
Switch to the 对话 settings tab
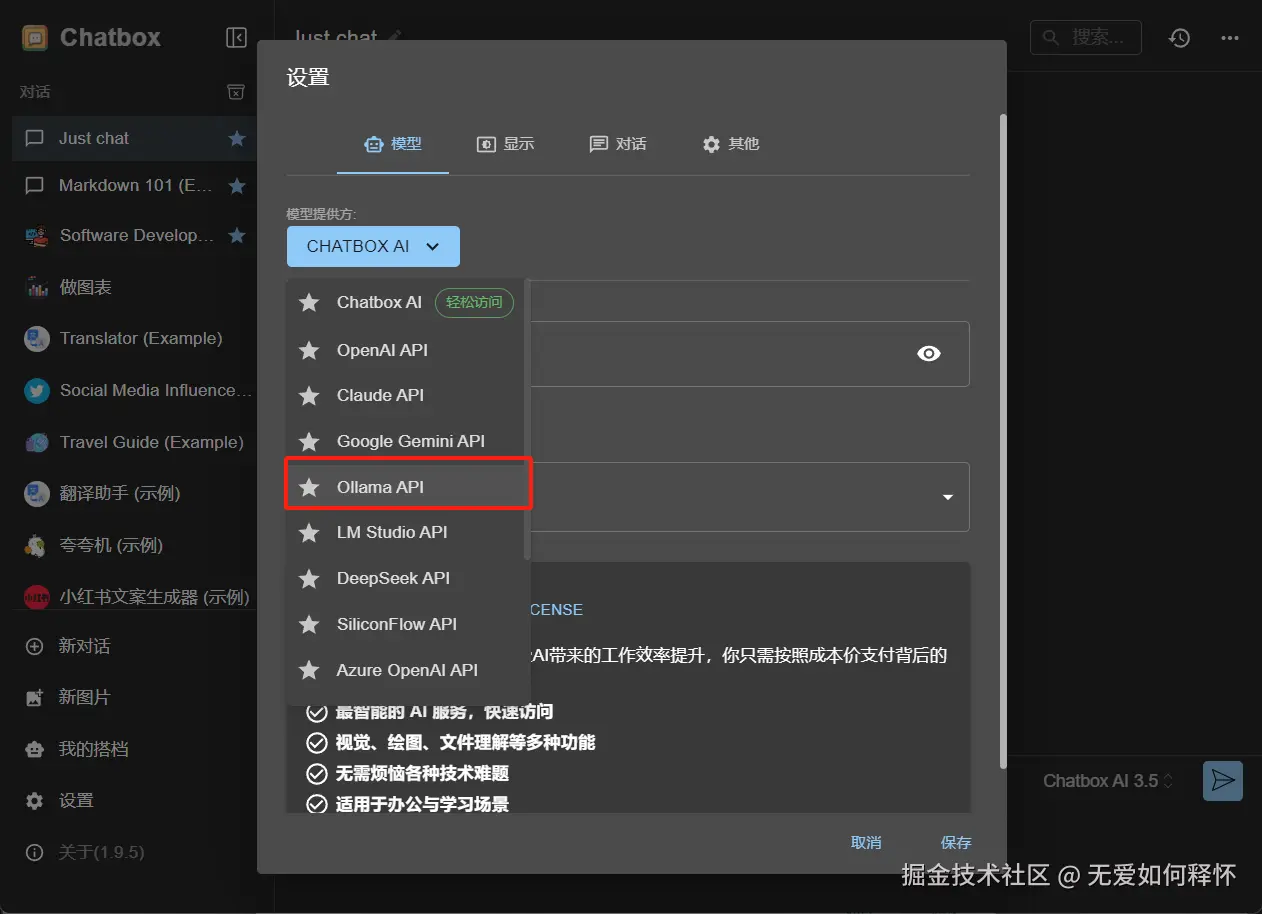point(618,144)
